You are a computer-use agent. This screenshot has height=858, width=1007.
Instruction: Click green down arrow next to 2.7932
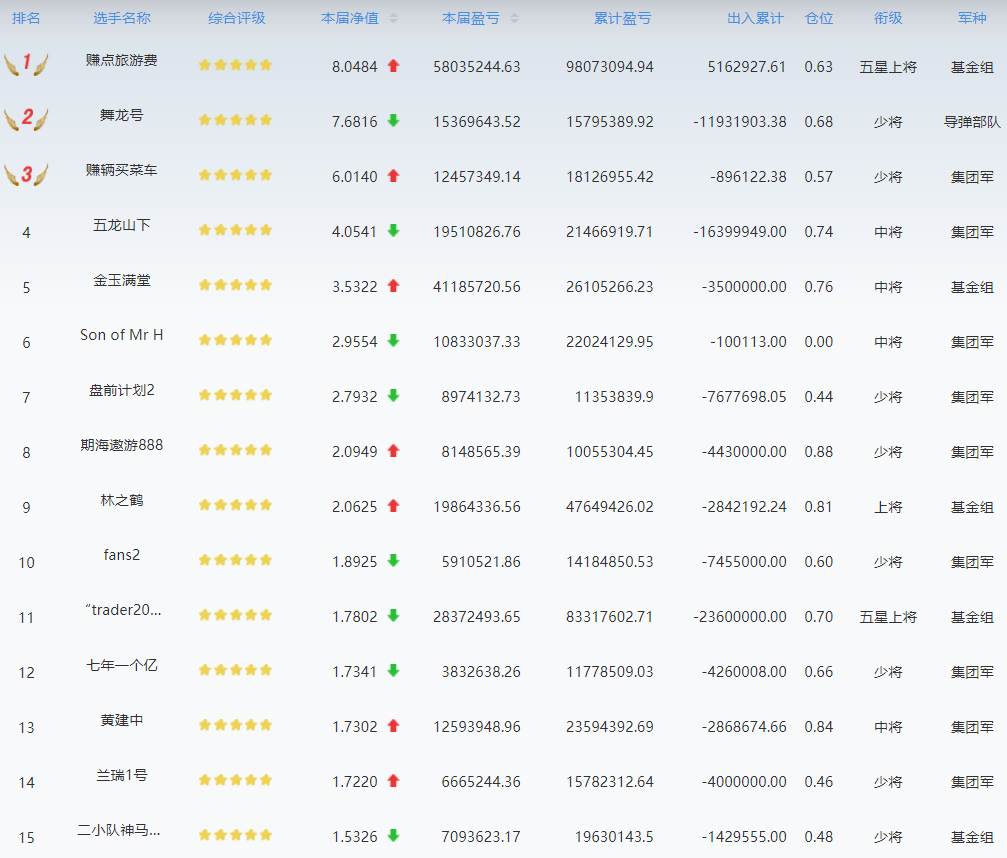394,396
